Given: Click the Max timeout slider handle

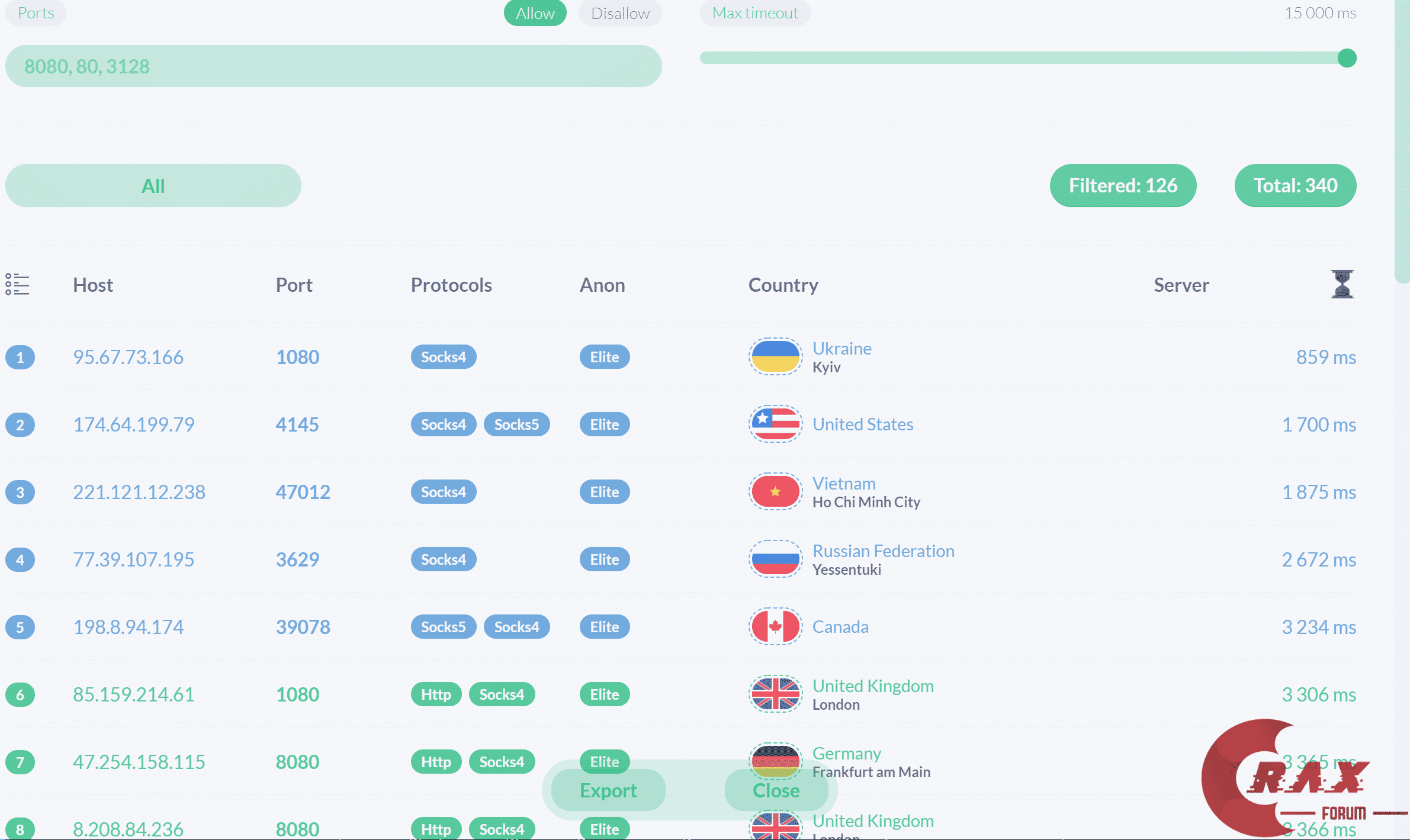Looking at the screenshot, I should point(1347,58).
